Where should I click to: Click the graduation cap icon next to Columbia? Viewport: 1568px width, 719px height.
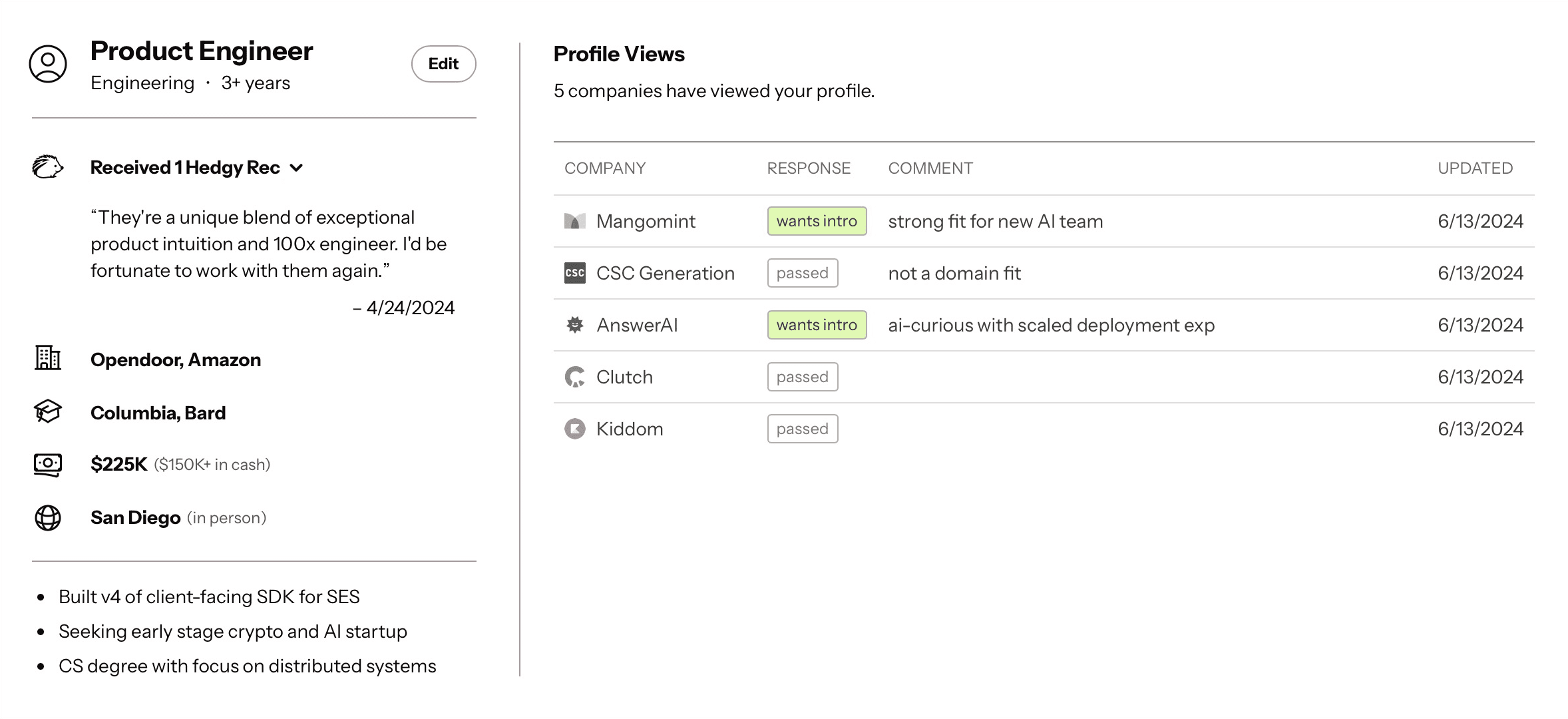pyautogui.click(x=48, y=411)
